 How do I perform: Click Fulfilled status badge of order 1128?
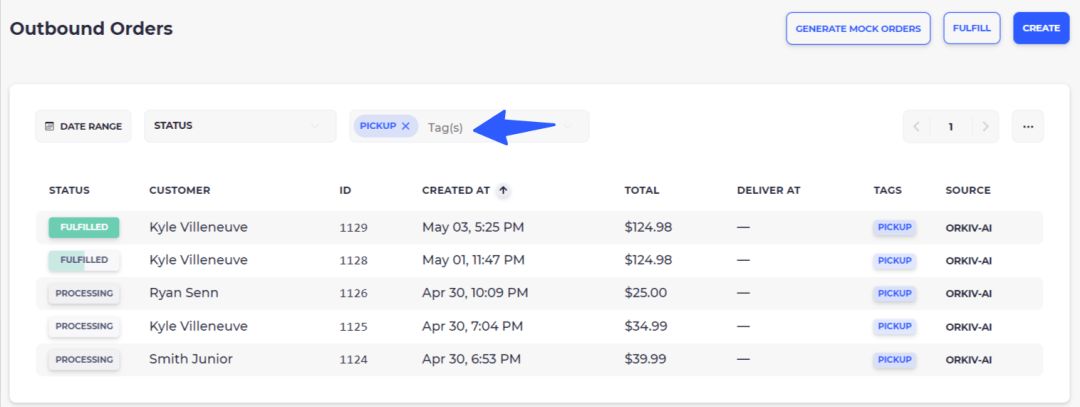pos(84,260)
